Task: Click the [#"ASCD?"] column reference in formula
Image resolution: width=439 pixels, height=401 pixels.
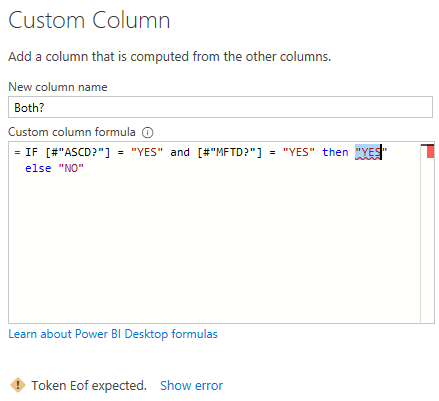Action: pyautogui.click(x=78, y=152)
